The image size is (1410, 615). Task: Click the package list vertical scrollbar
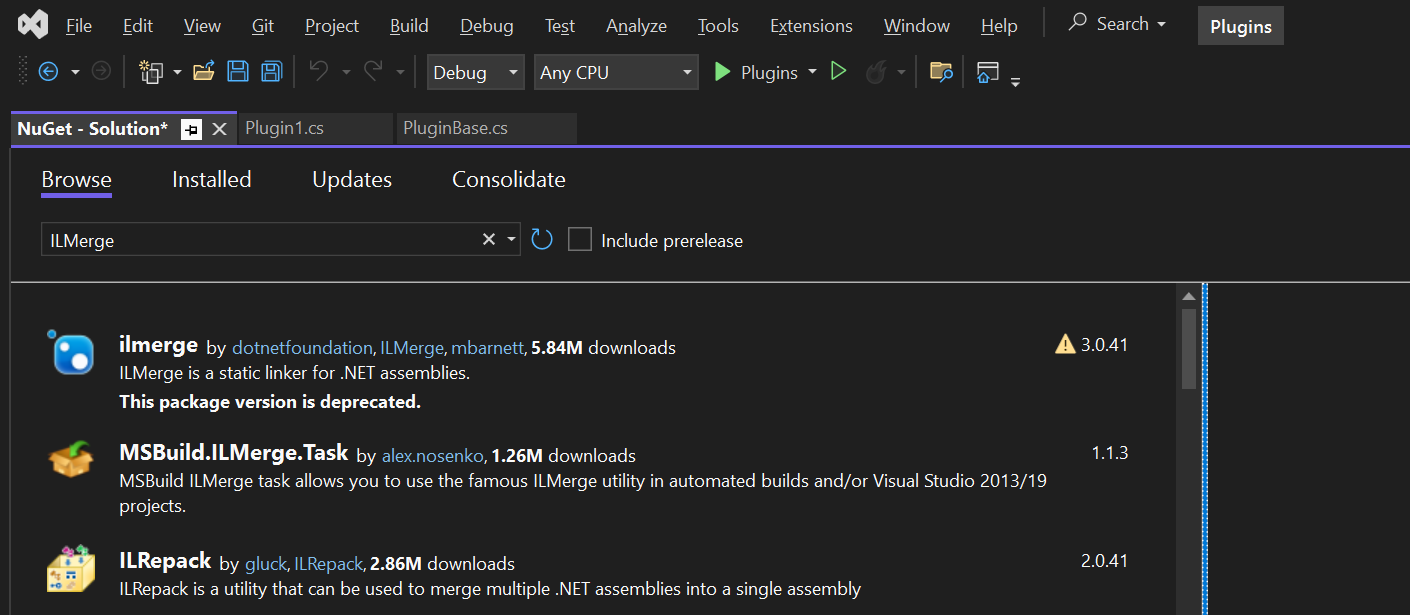[x=1188, y=350]
